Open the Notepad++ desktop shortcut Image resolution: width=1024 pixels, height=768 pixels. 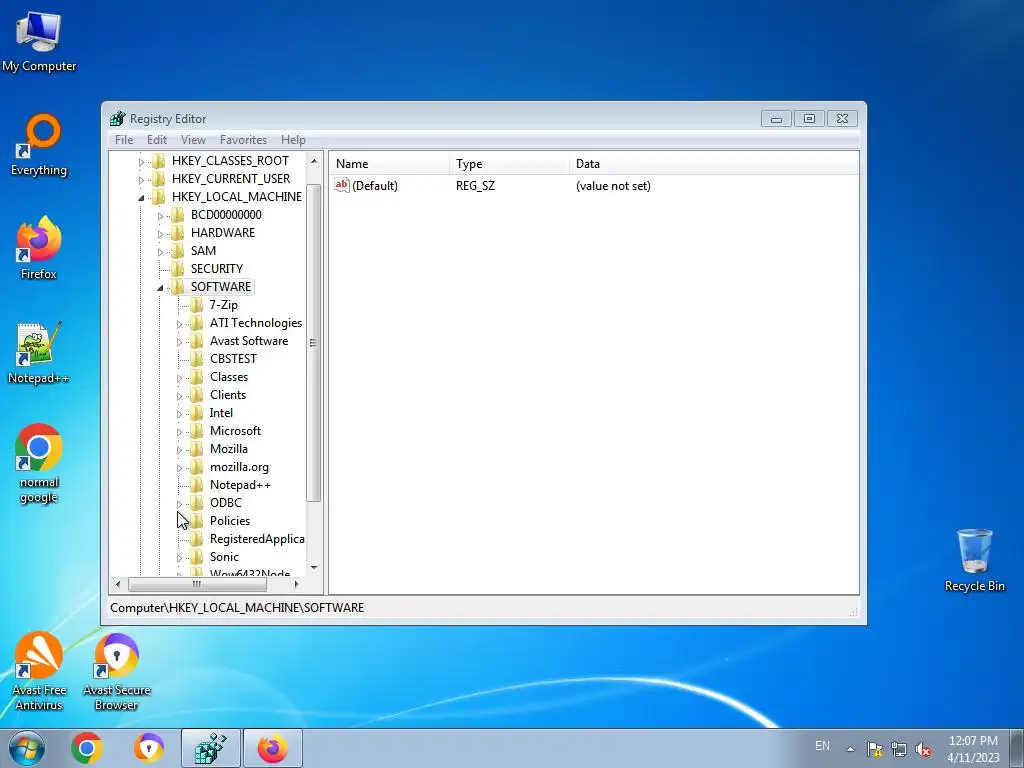pyautogui.click(x=39, y=353)
